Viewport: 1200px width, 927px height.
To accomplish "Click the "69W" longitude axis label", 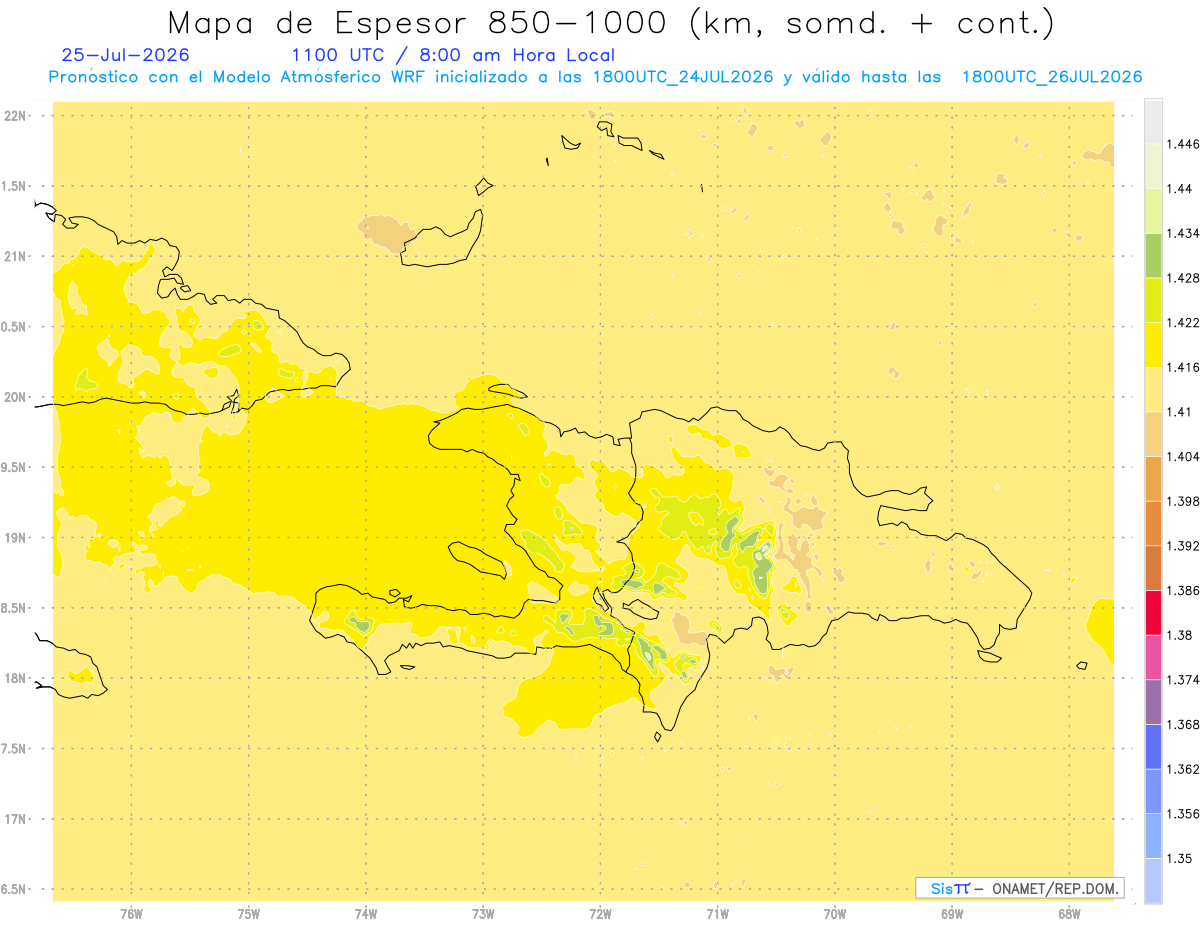I will (952, 913).
